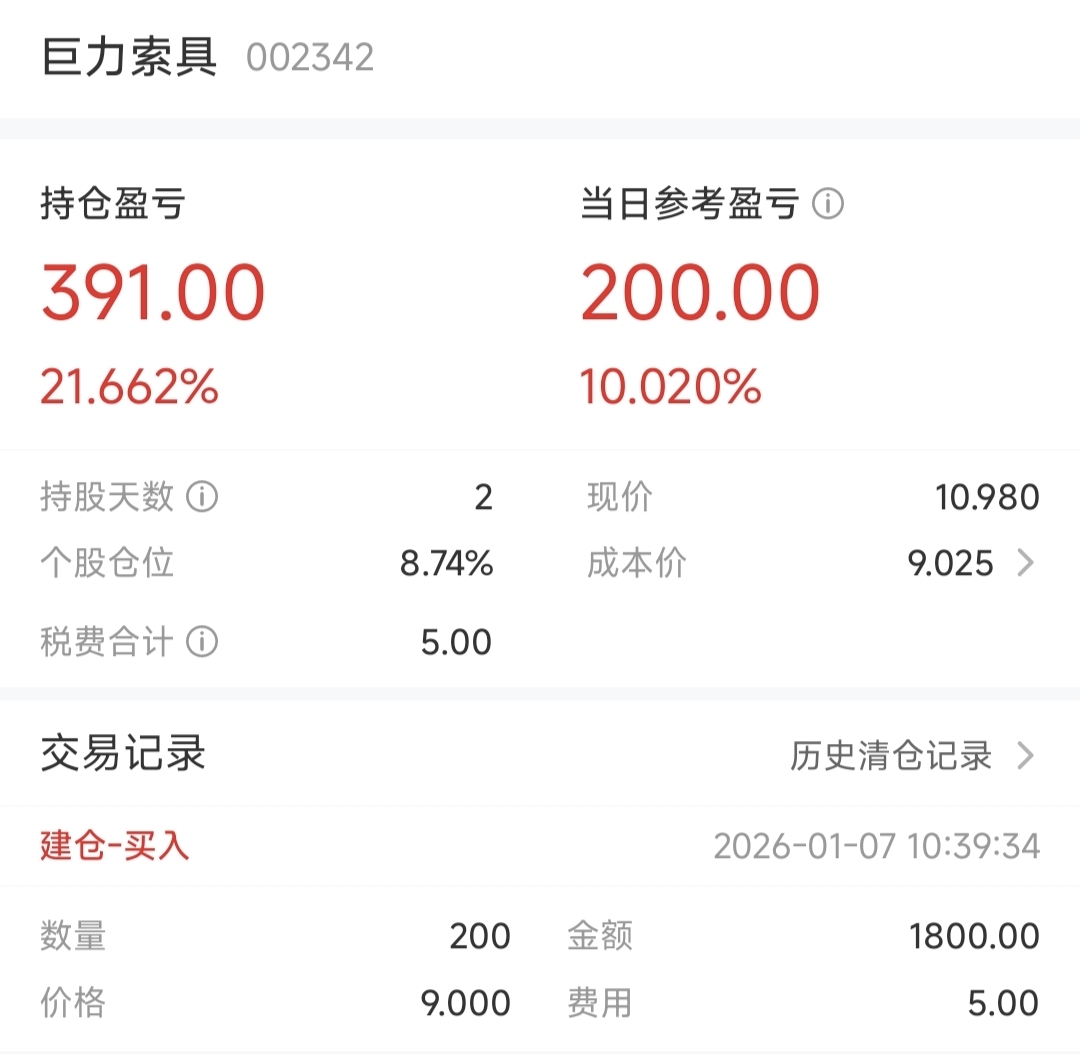Tap the 个股仓位 8.74% figure
The width and height of the screenshot is (1080, 1054).
pos(446,564)
